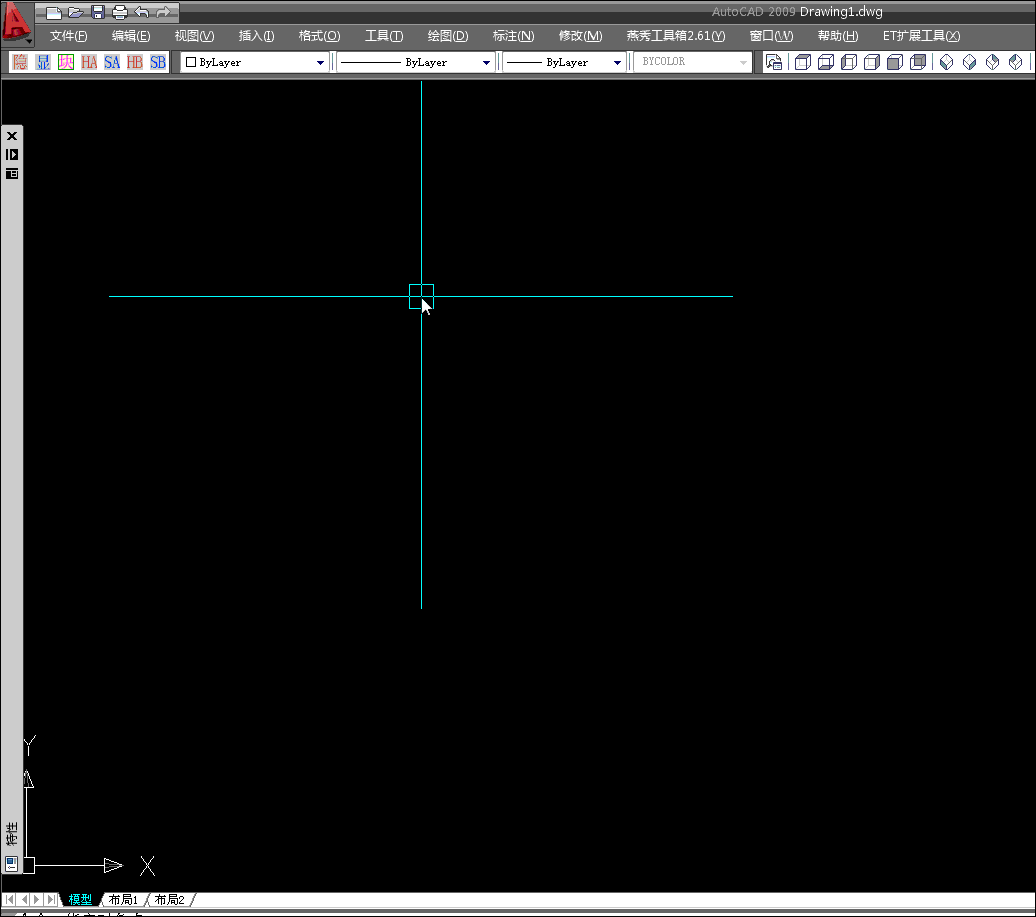Open the AutoCAD application menu logo
The height and width of the screenshot is (917, 1036).
click(x=16, y=21)
